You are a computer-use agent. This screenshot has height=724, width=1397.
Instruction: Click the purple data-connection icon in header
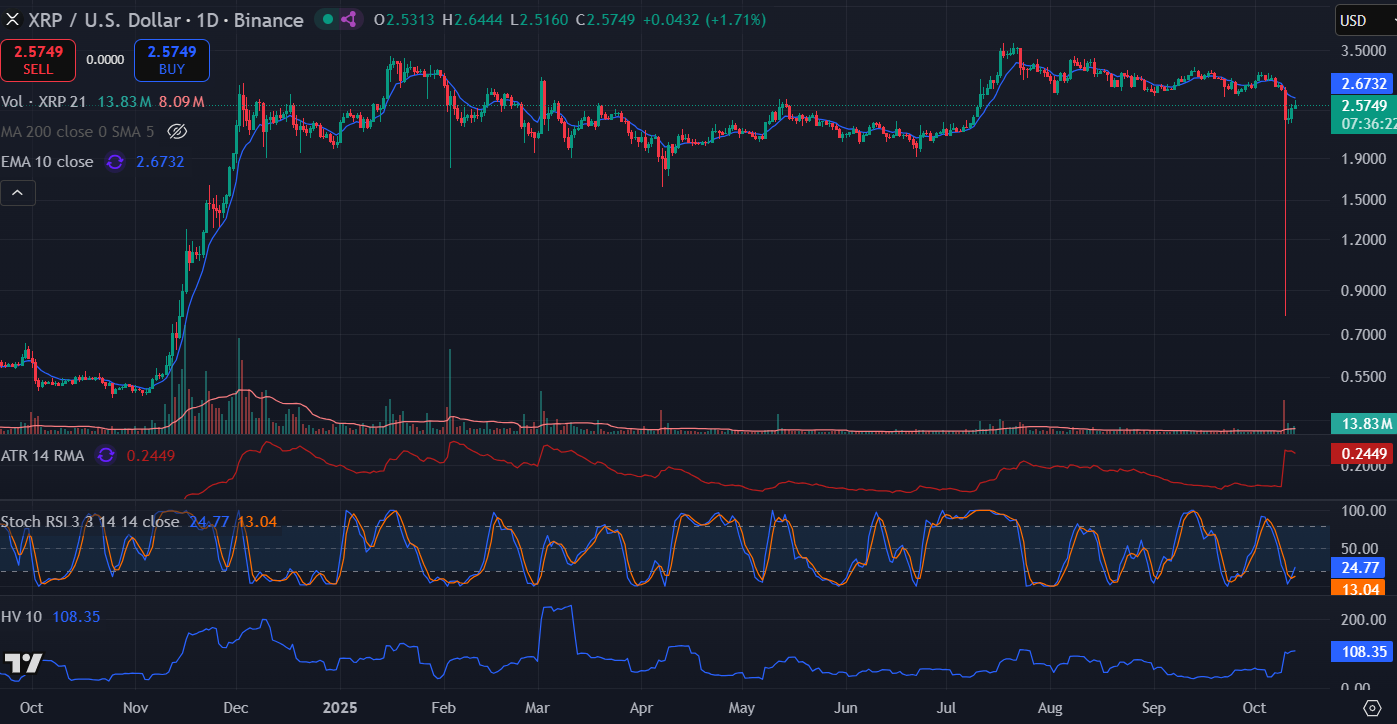point(349,20)
